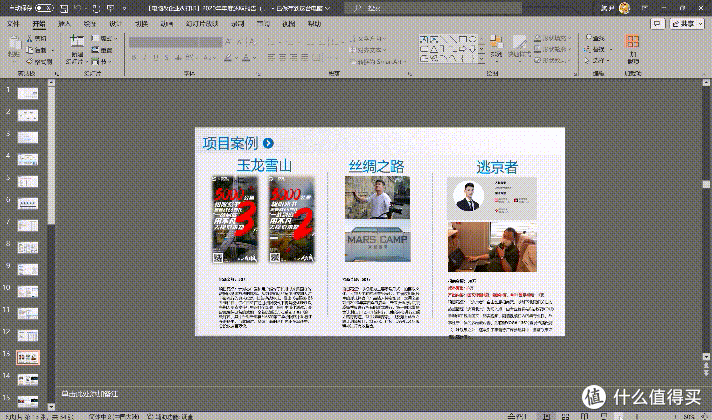Click the Undo arrow icon
The image size is (712, 420).
[x=78, y=8]
